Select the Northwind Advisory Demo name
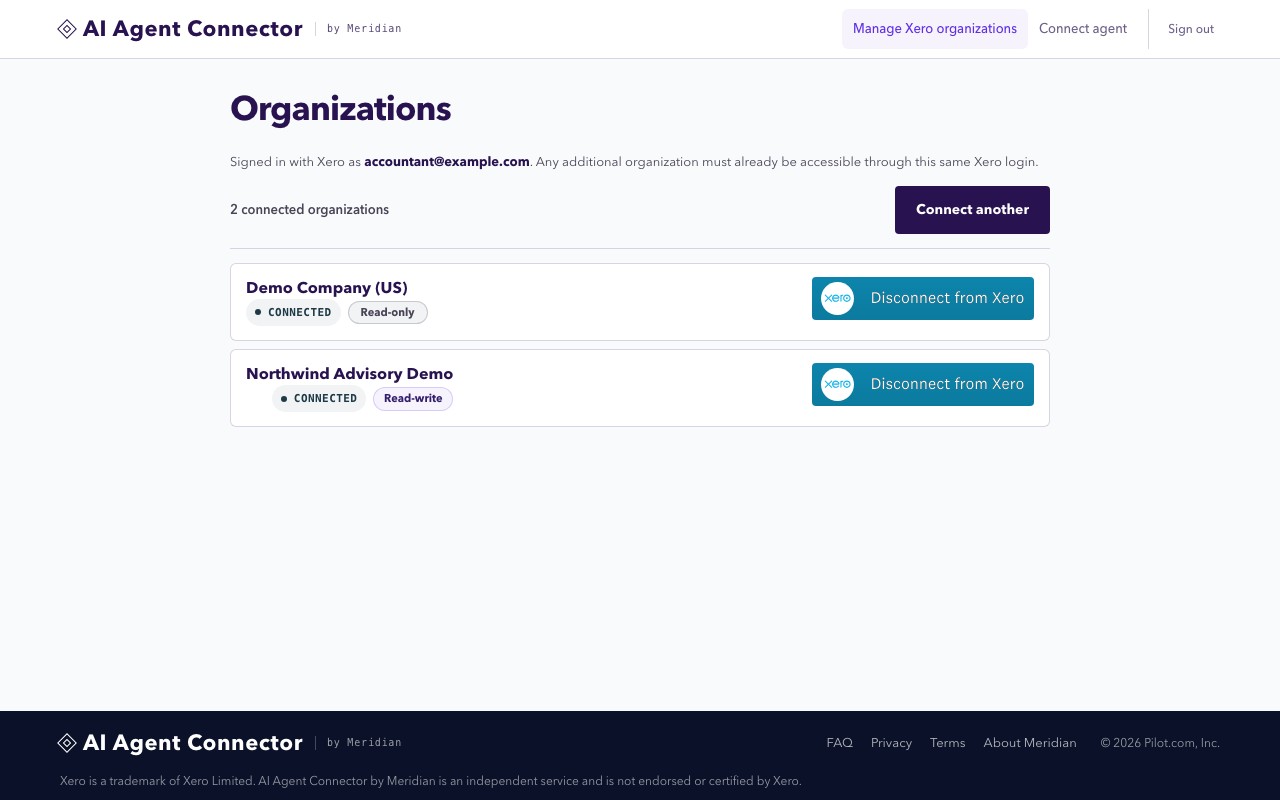The width and height of the screenshot is (1280, 800). pos(350,374)
